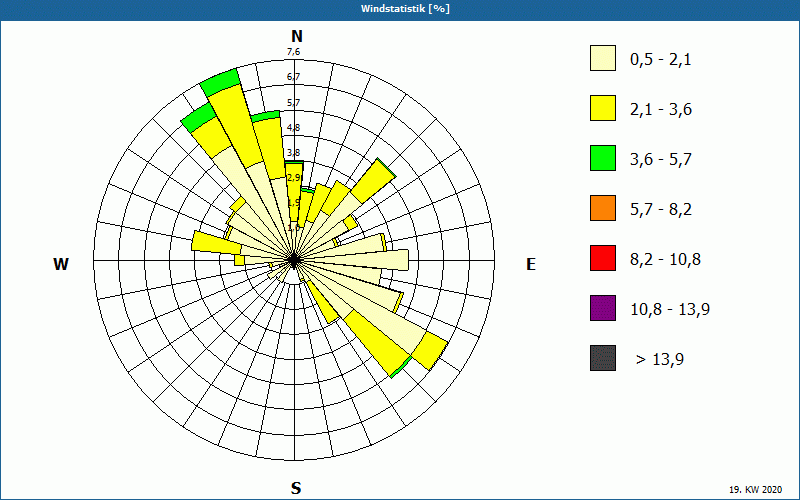Click the 6,7 axis scale value
This screenshot has height=500, width=800.
(x=293, y=77)
